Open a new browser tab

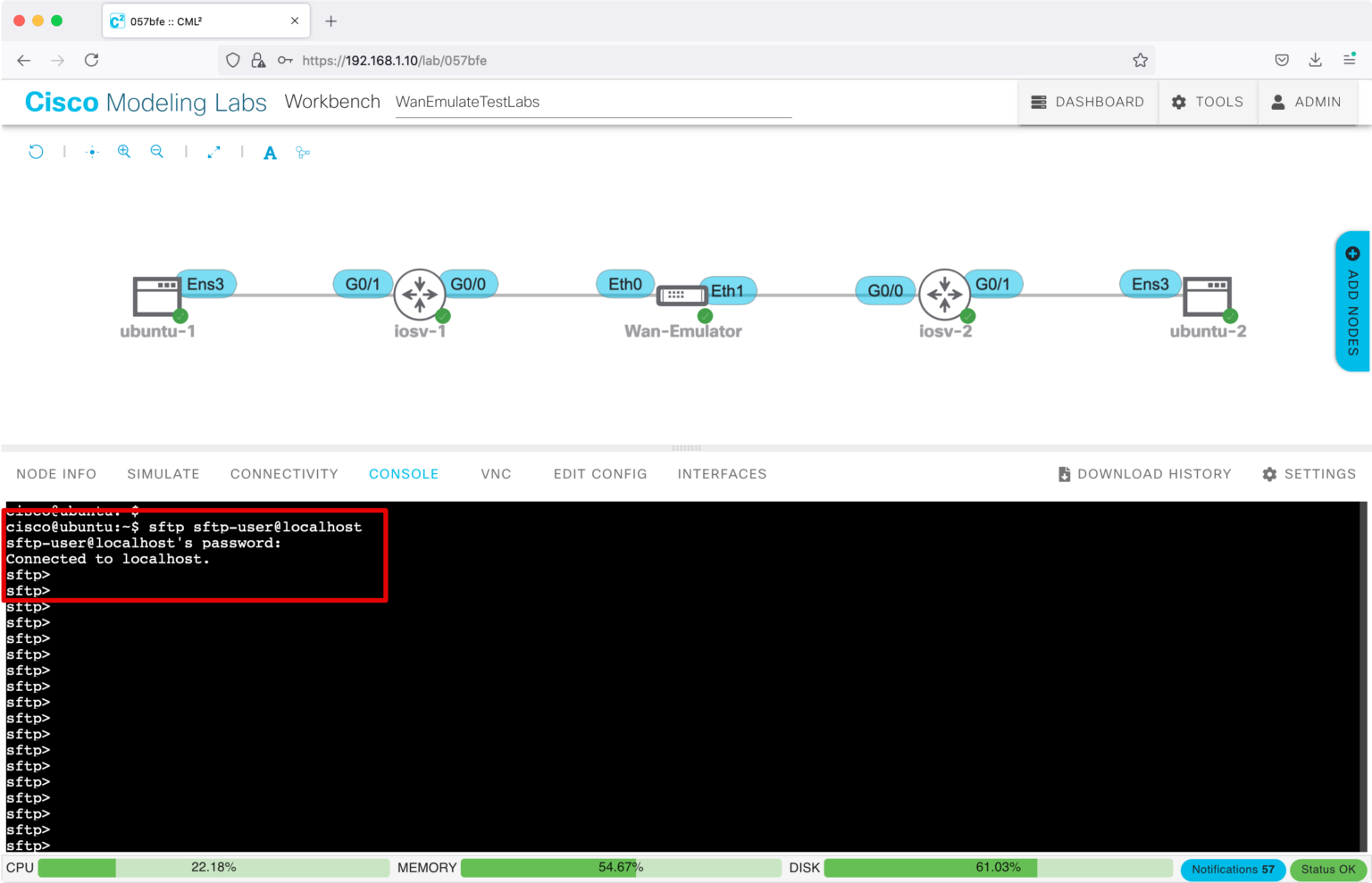[330, 21]
